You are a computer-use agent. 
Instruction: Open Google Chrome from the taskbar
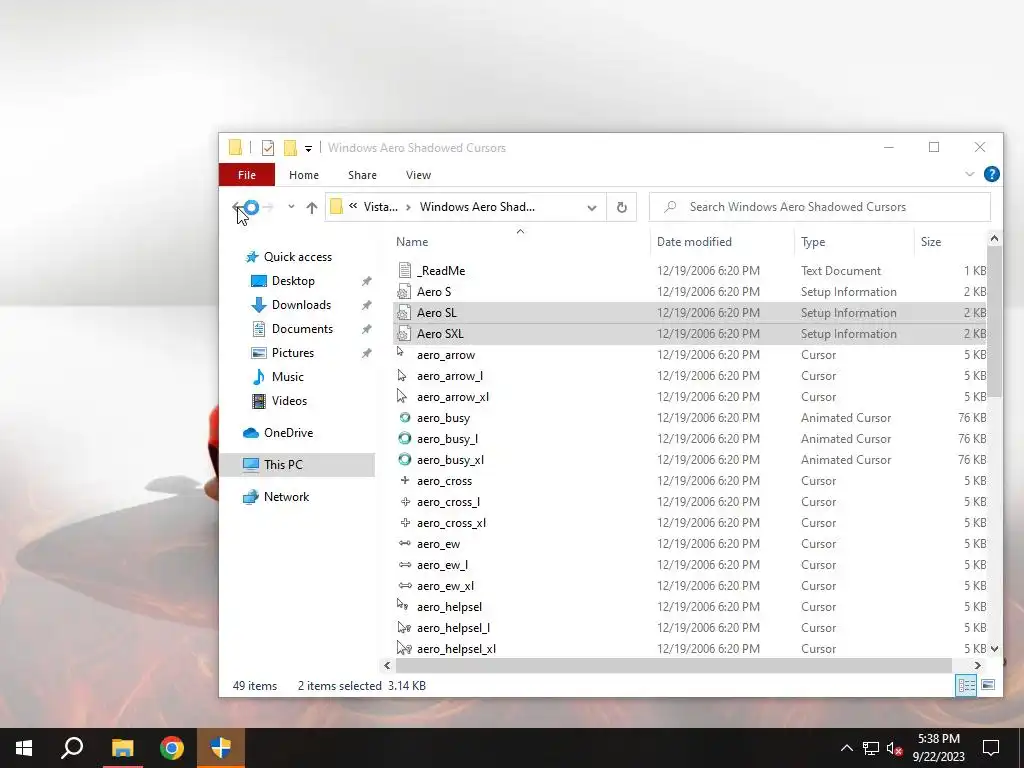click(172, 748)
